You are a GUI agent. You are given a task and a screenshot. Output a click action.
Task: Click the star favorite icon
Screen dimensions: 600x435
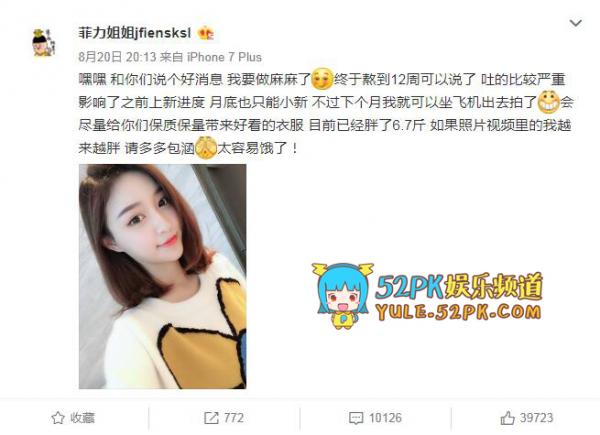(x=58, y=418)
